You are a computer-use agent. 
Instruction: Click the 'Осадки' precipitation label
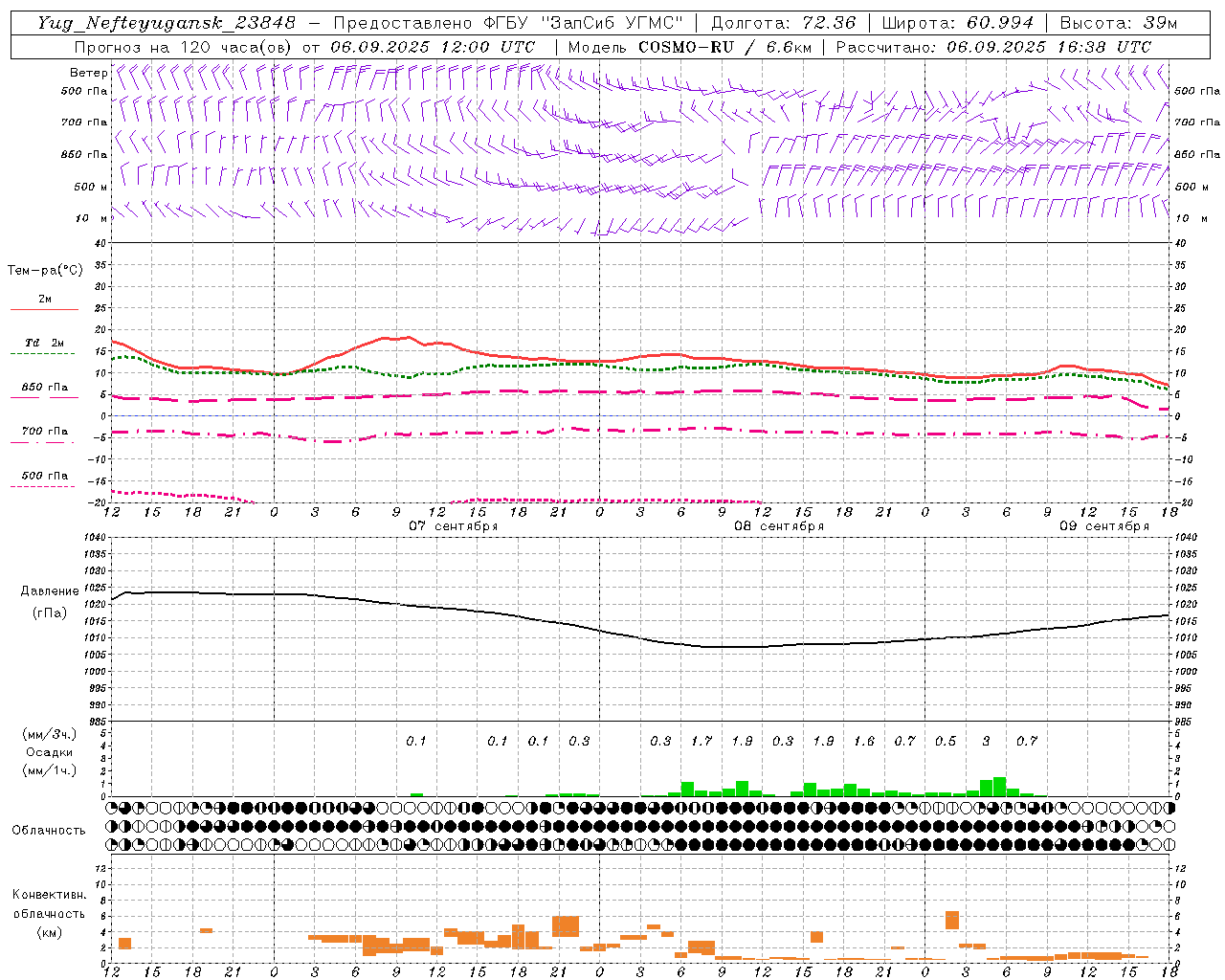[x=49, y=752]
